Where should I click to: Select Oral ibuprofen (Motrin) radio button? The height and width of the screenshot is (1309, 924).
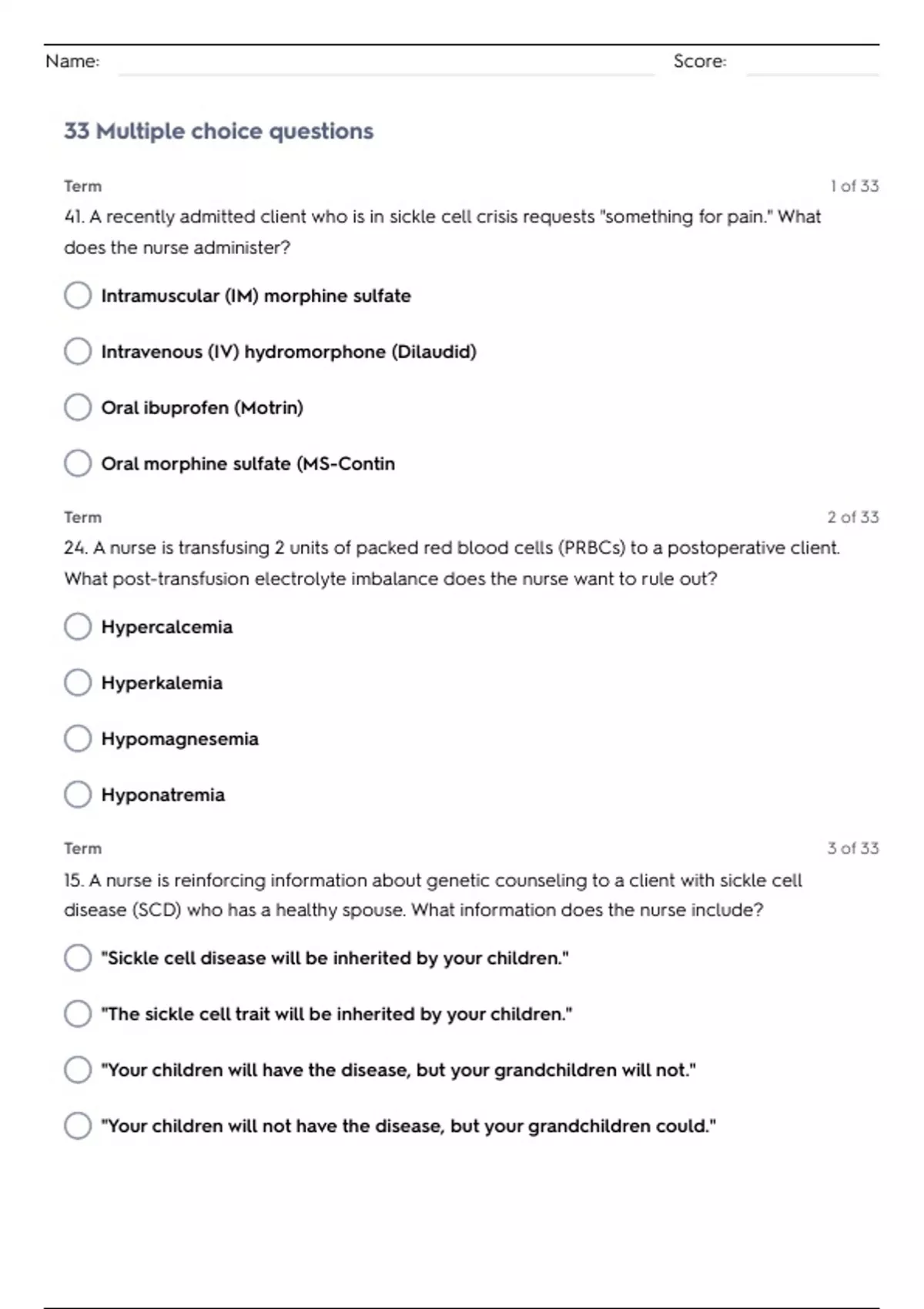78,407
